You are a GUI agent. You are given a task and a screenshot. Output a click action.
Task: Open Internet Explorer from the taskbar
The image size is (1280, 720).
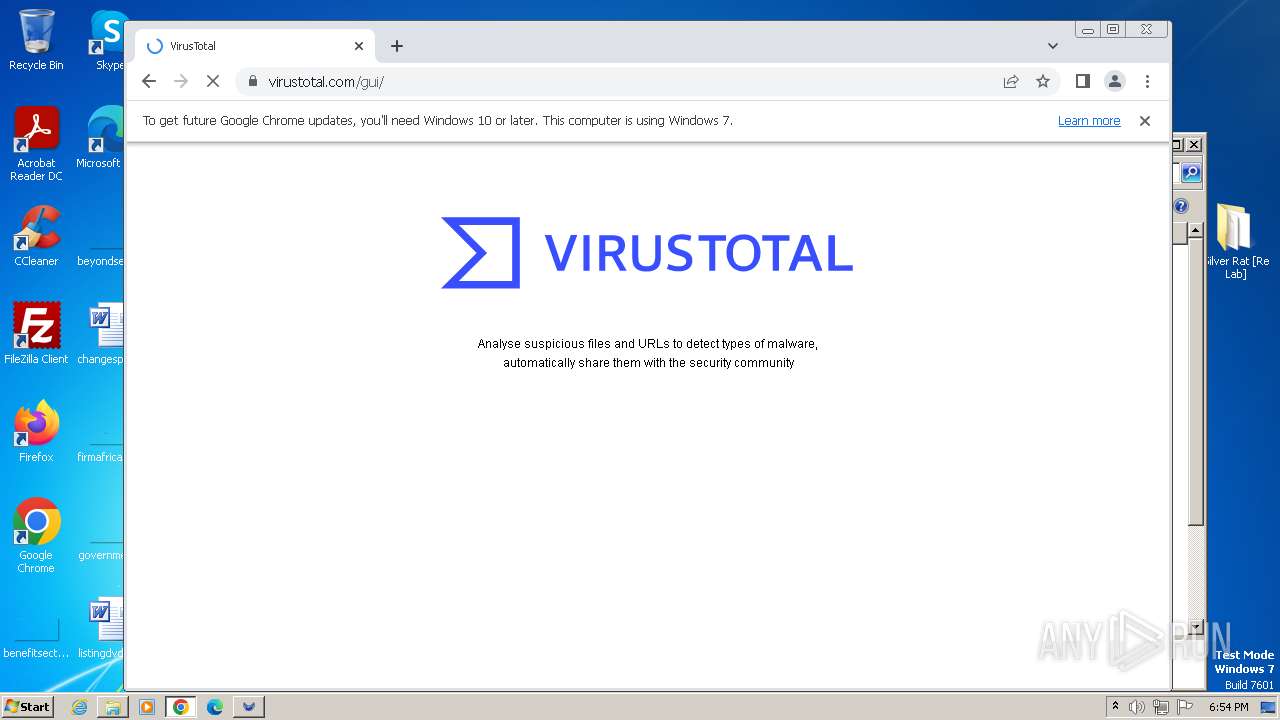click(x=79, y=707)
